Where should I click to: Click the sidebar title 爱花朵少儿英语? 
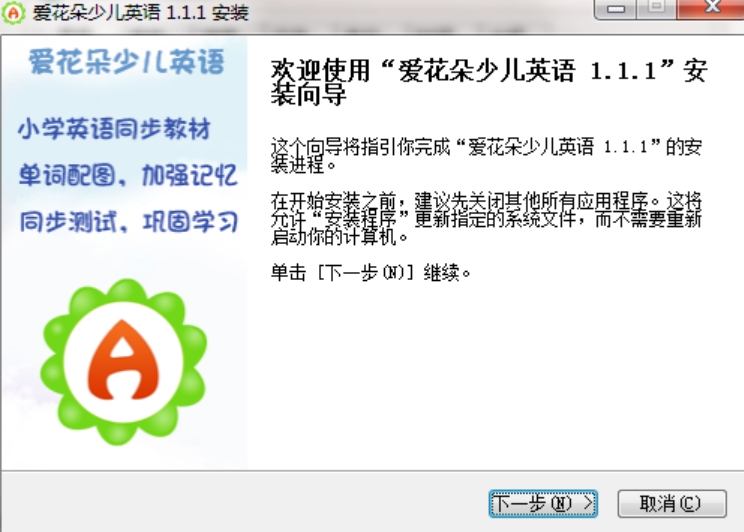click(126, 62)
